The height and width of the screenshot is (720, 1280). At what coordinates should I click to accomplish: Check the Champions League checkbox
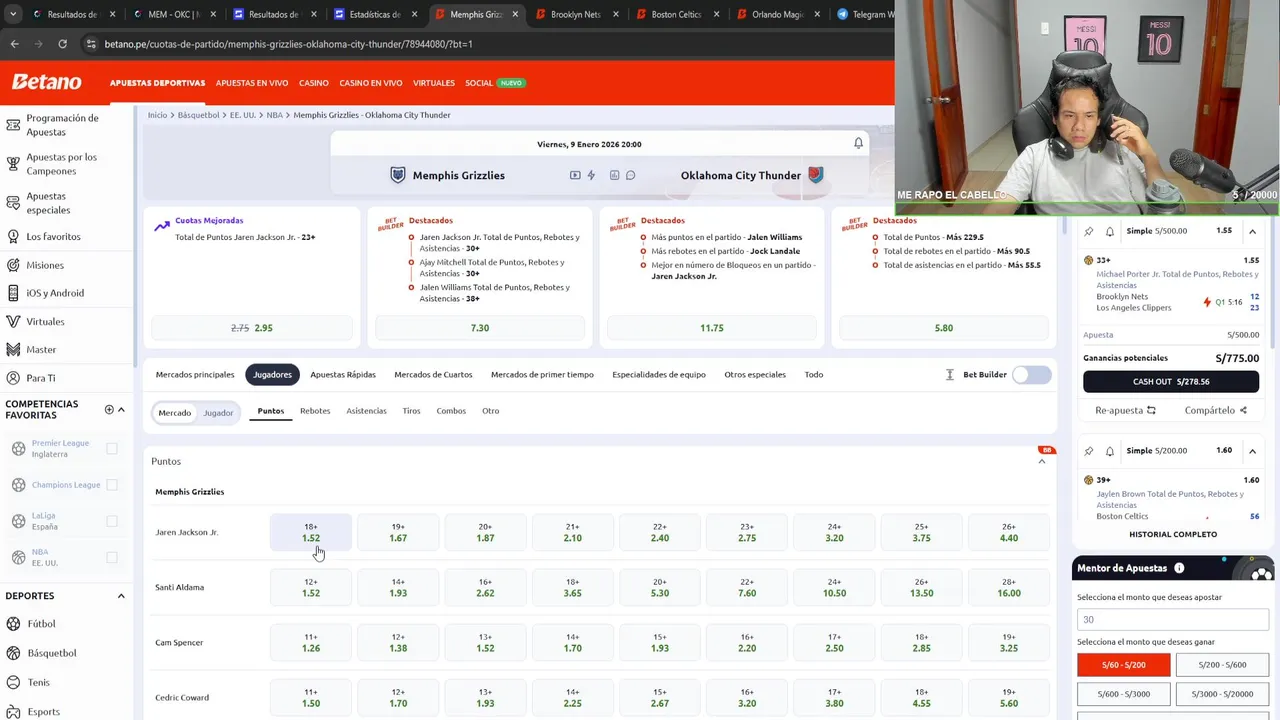click(112, 485)
